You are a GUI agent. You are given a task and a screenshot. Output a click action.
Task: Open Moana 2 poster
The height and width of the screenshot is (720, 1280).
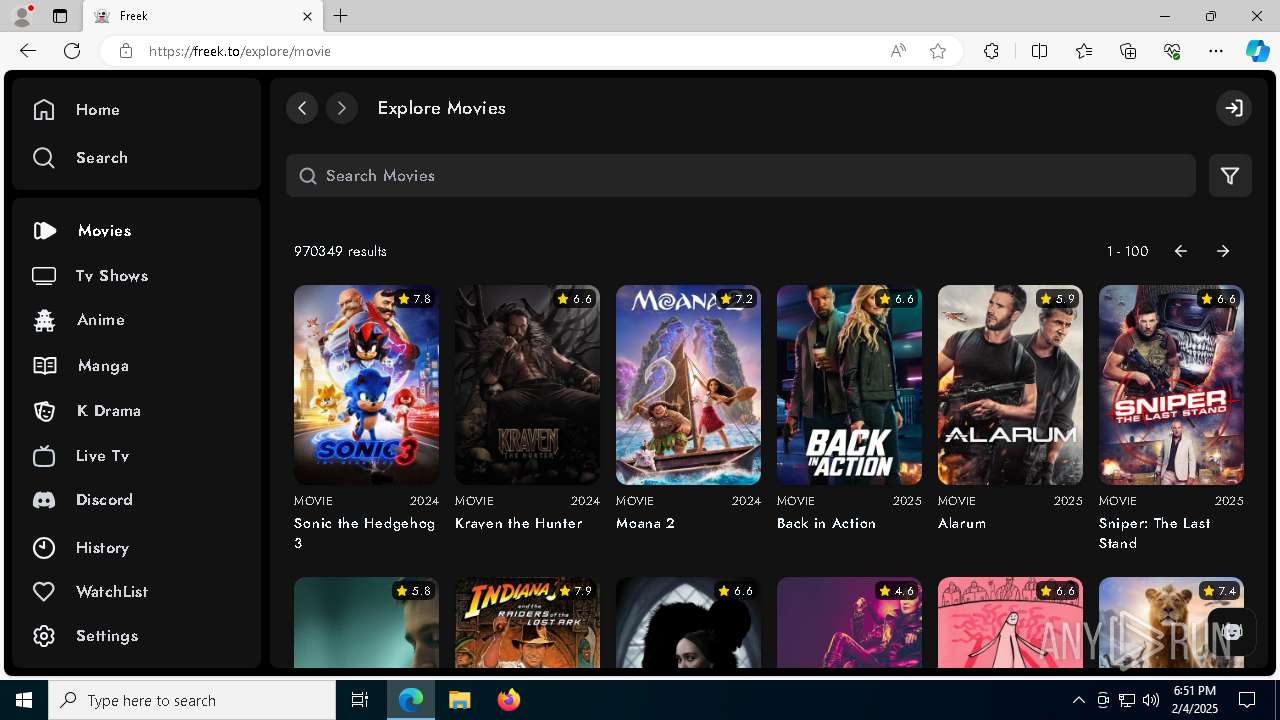pos(688,385)
